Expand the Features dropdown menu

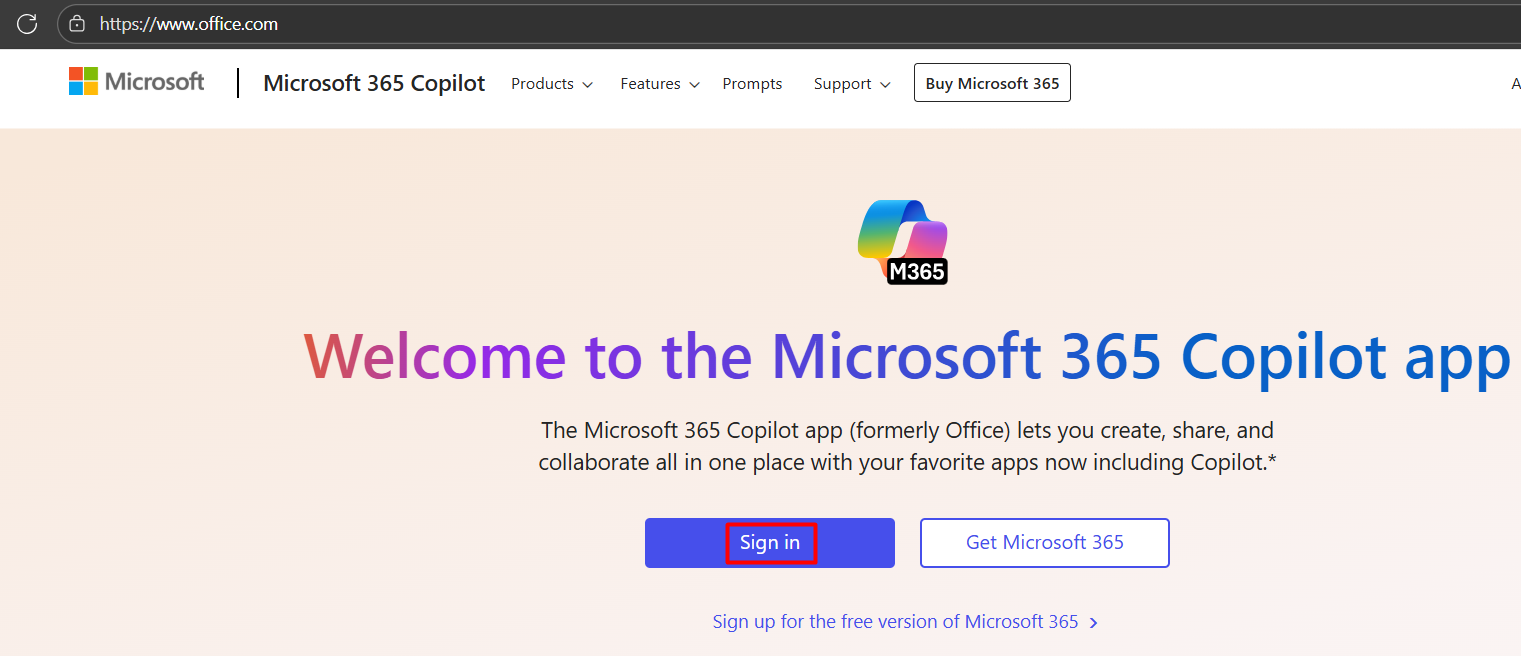[x=659, y=84]
